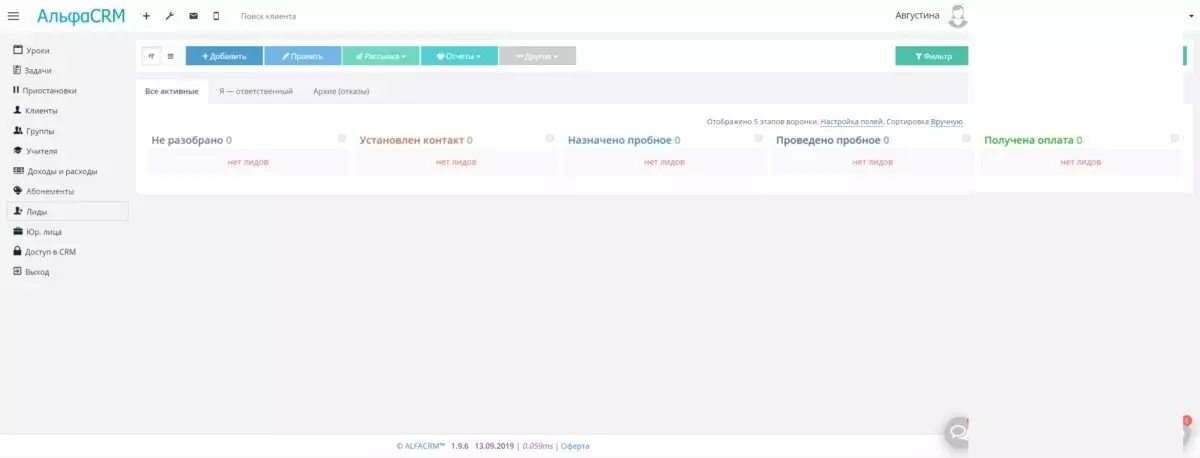Click нет лидов under Получена оплата

click(x=1081, y=162)
